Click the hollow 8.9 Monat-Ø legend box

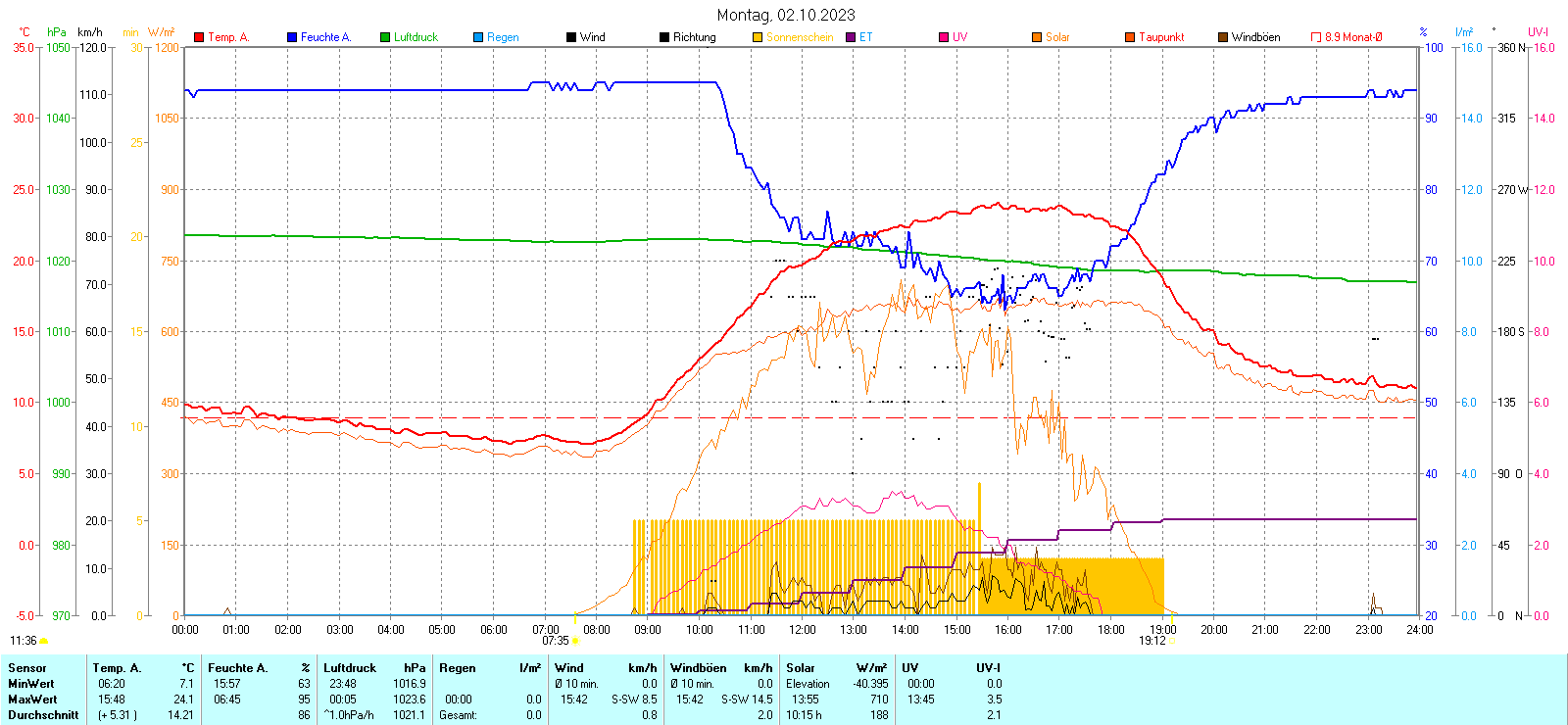tap(1316, 37)
